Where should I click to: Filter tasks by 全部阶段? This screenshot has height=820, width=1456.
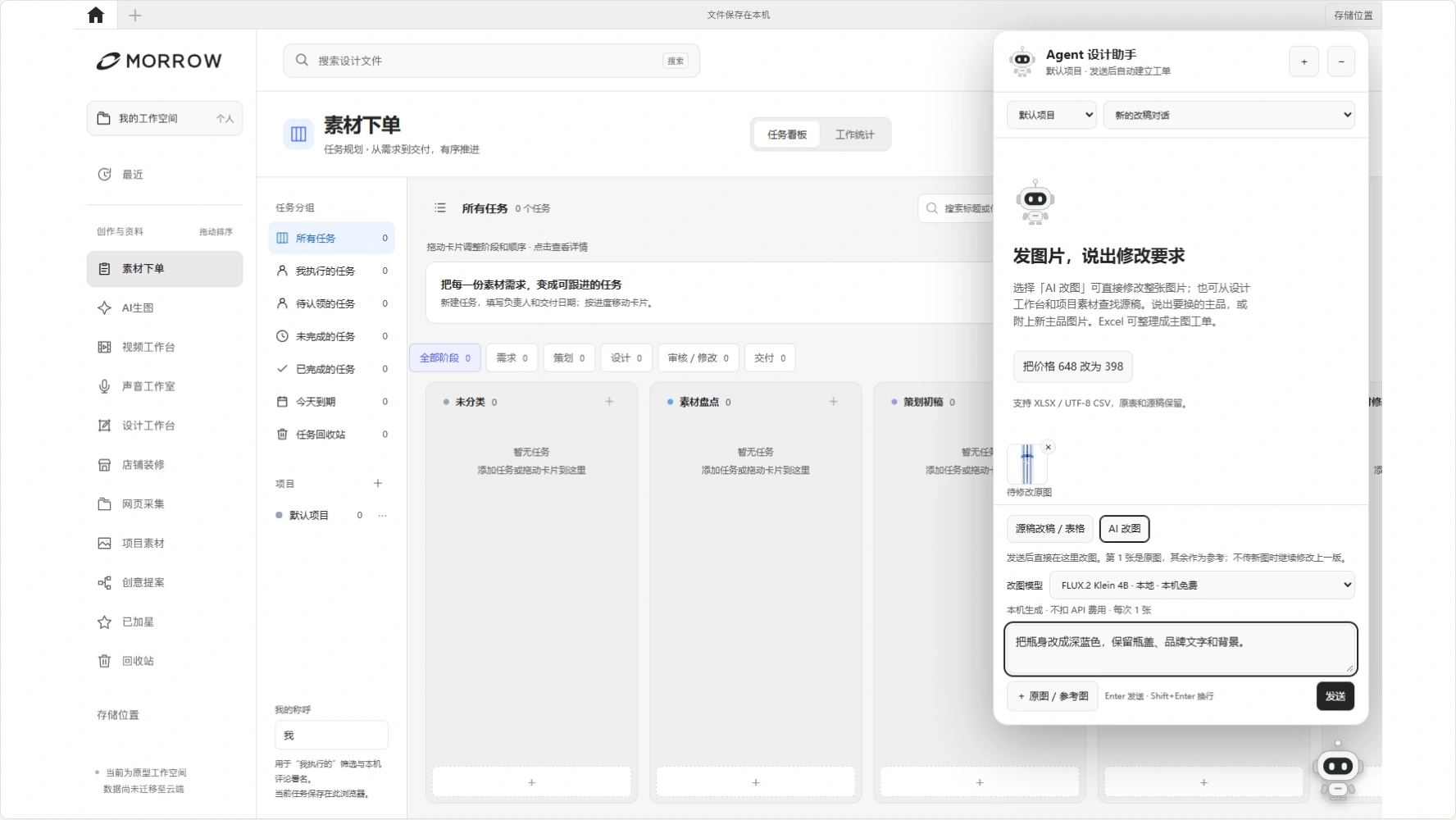445,358
